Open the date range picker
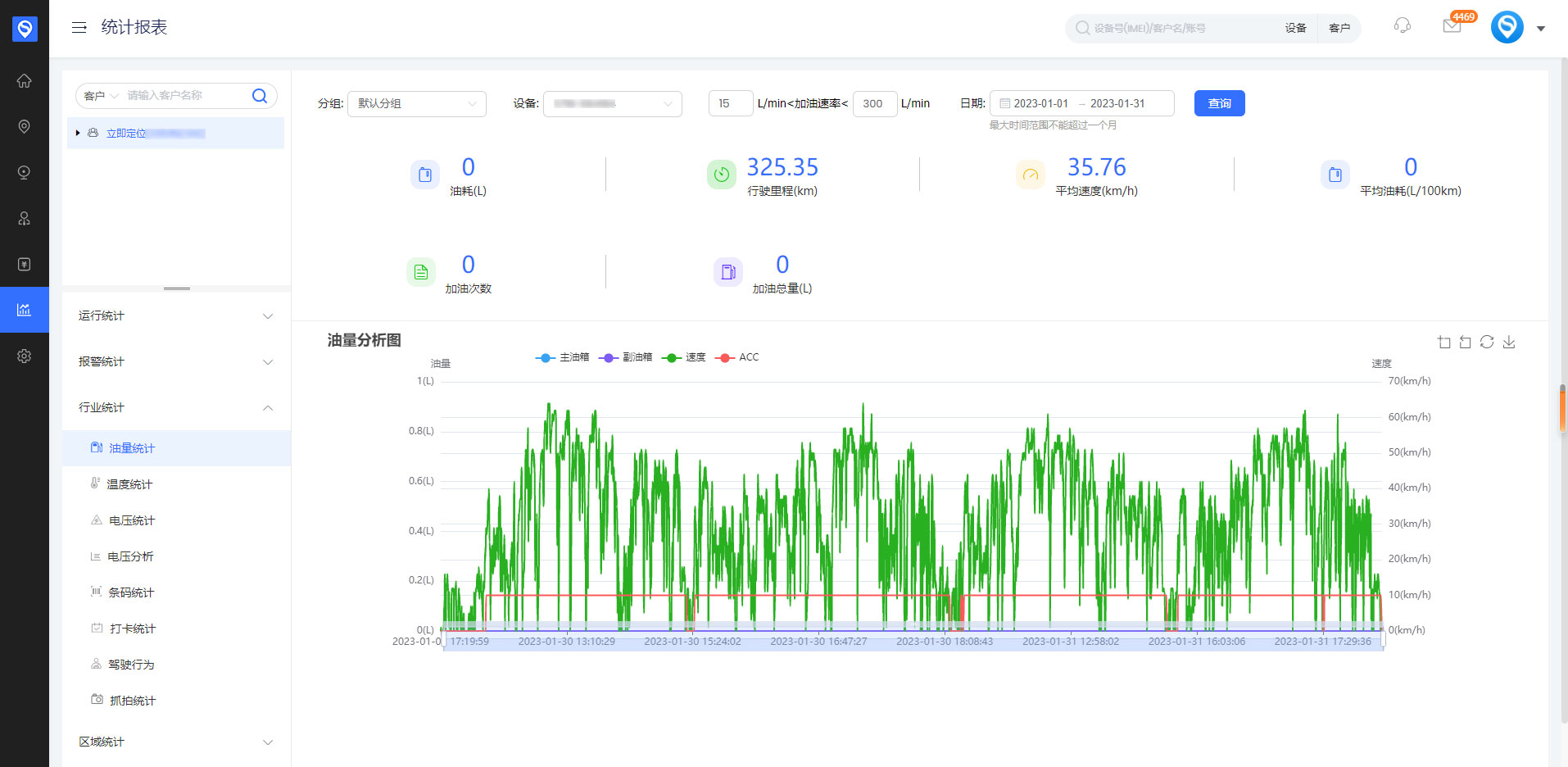Viewport: 1568px width, 767px height. (1082, 104)
